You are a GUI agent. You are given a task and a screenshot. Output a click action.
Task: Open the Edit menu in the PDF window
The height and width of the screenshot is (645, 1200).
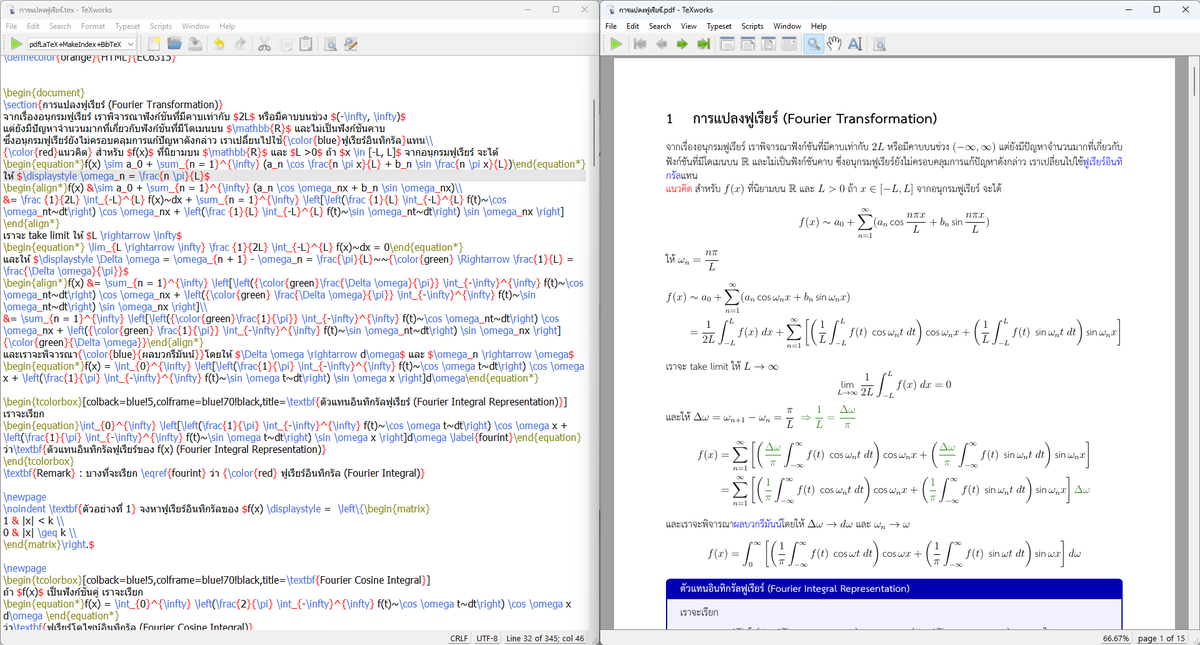pyautogui.click(x=633, y=26)
